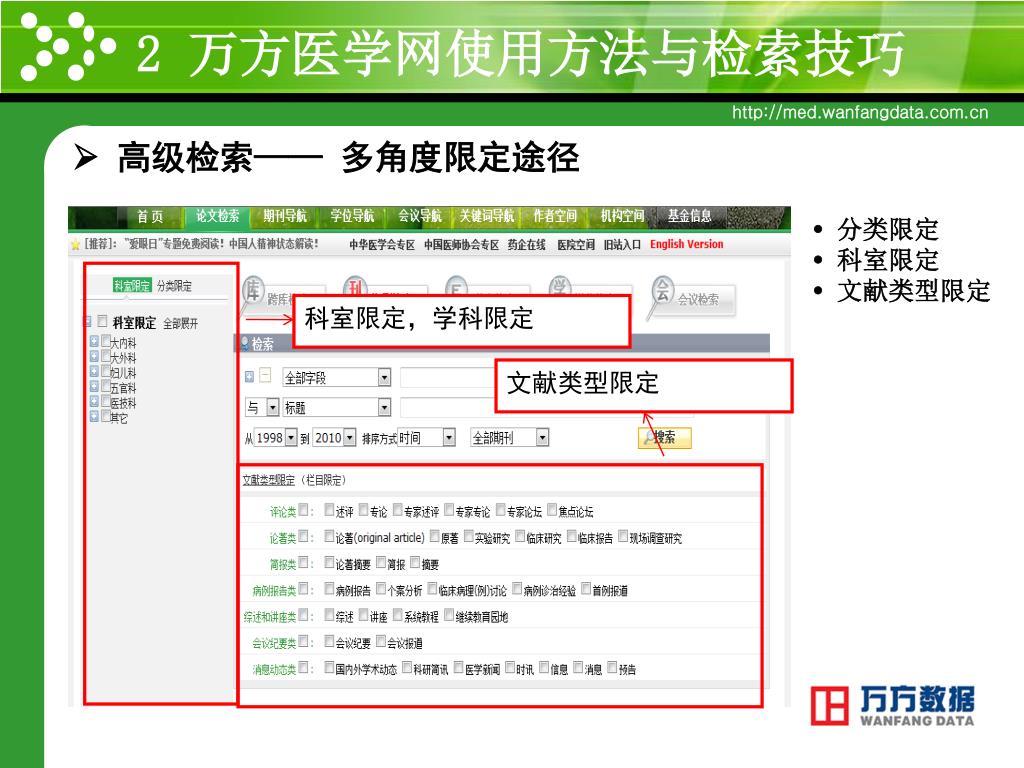Open the 会议导航 tab

420,216
